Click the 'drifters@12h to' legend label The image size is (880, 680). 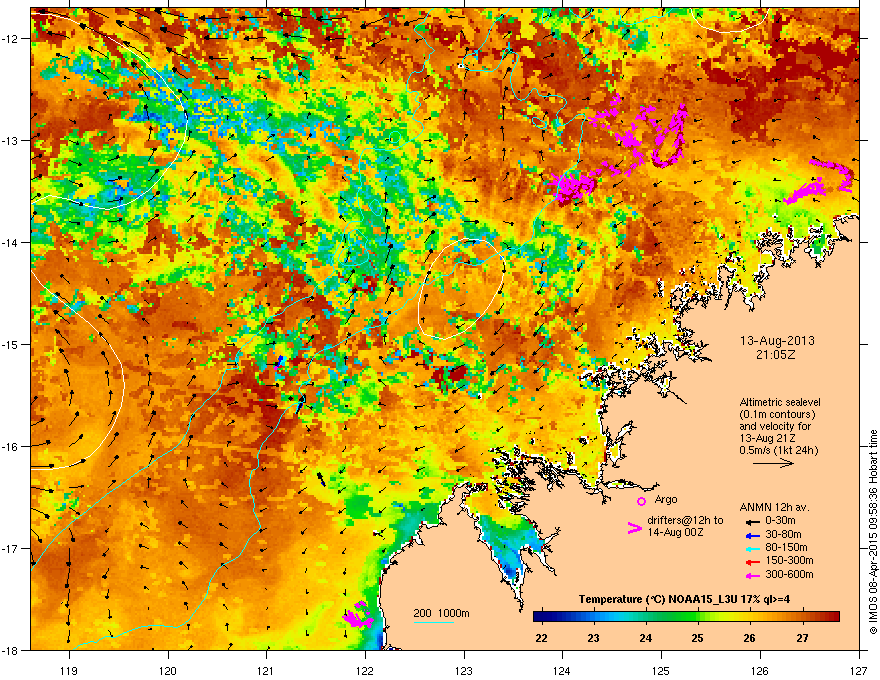point(685,521)
